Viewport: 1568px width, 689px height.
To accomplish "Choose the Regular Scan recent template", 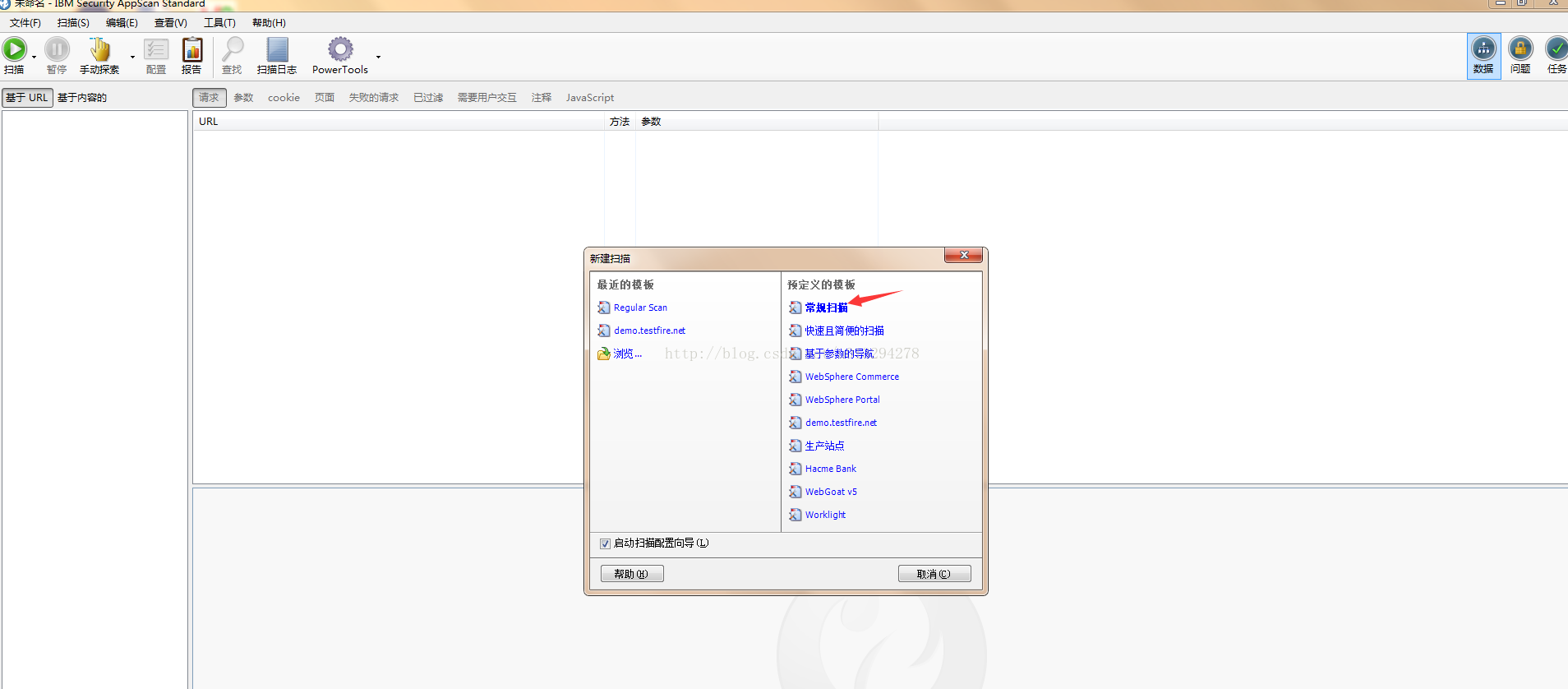I will [640, 308].
